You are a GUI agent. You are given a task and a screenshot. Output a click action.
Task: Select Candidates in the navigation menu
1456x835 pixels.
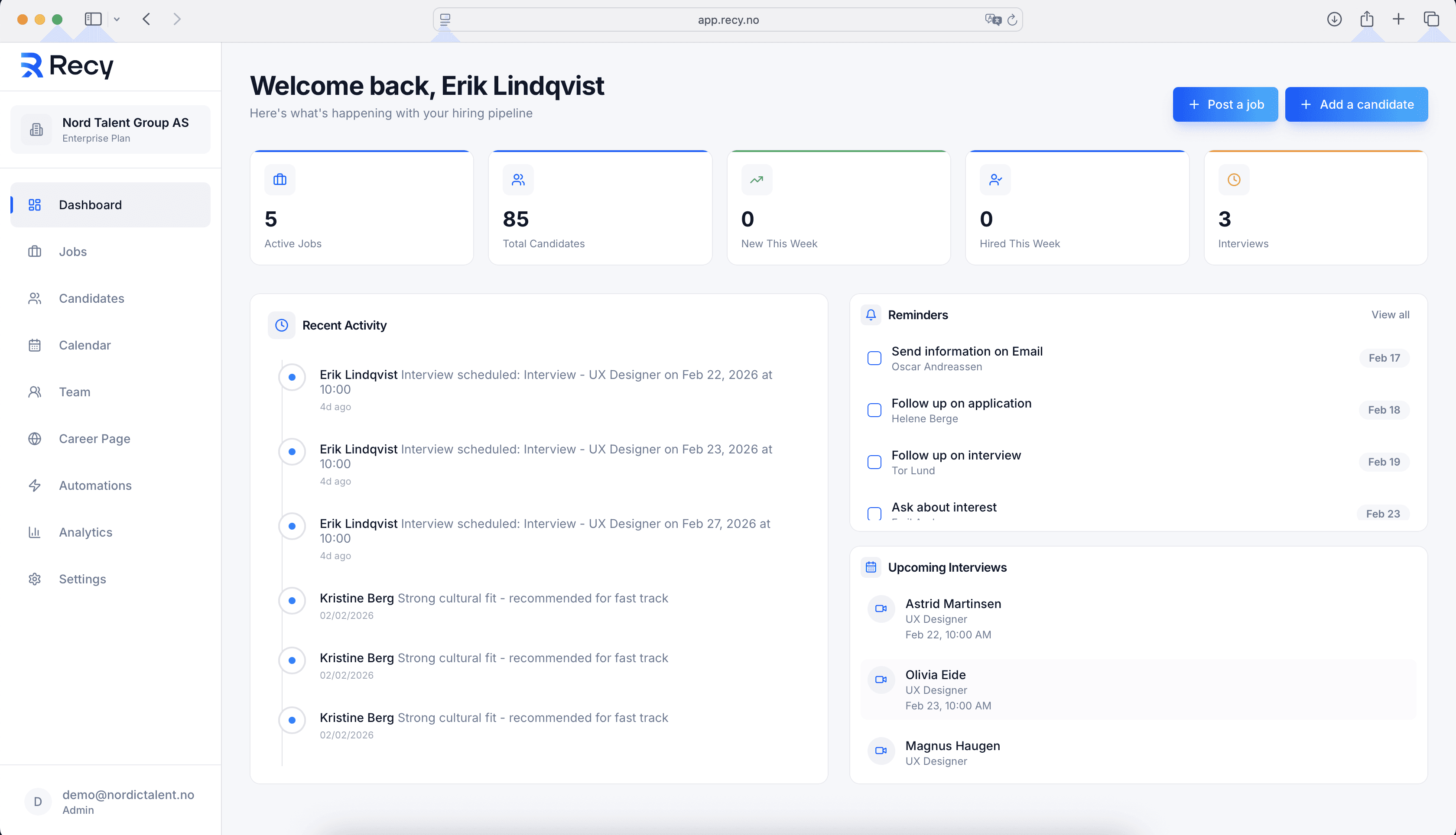[x=91, y=298]
